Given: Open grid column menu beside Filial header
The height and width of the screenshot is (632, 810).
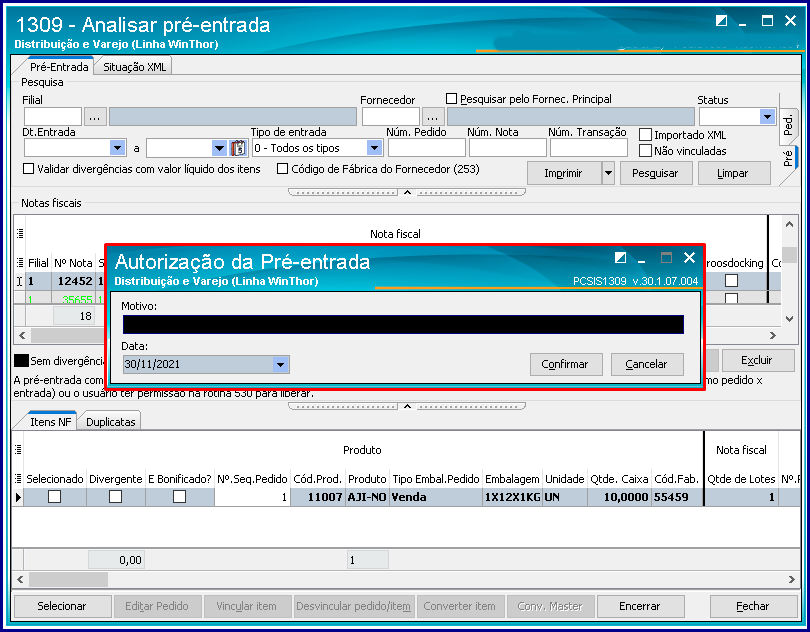Looking at the screenshot, I should coord(20,263).
